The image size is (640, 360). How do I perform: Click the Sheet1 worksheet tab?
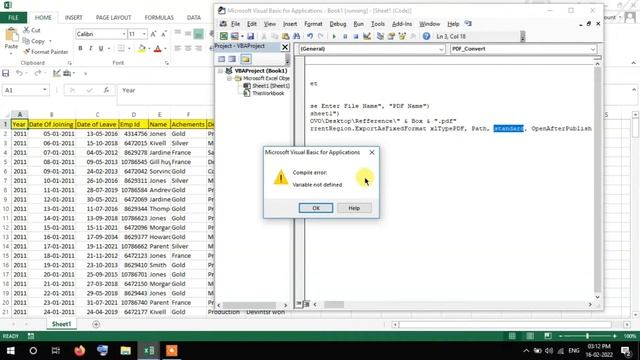[61, 324]
